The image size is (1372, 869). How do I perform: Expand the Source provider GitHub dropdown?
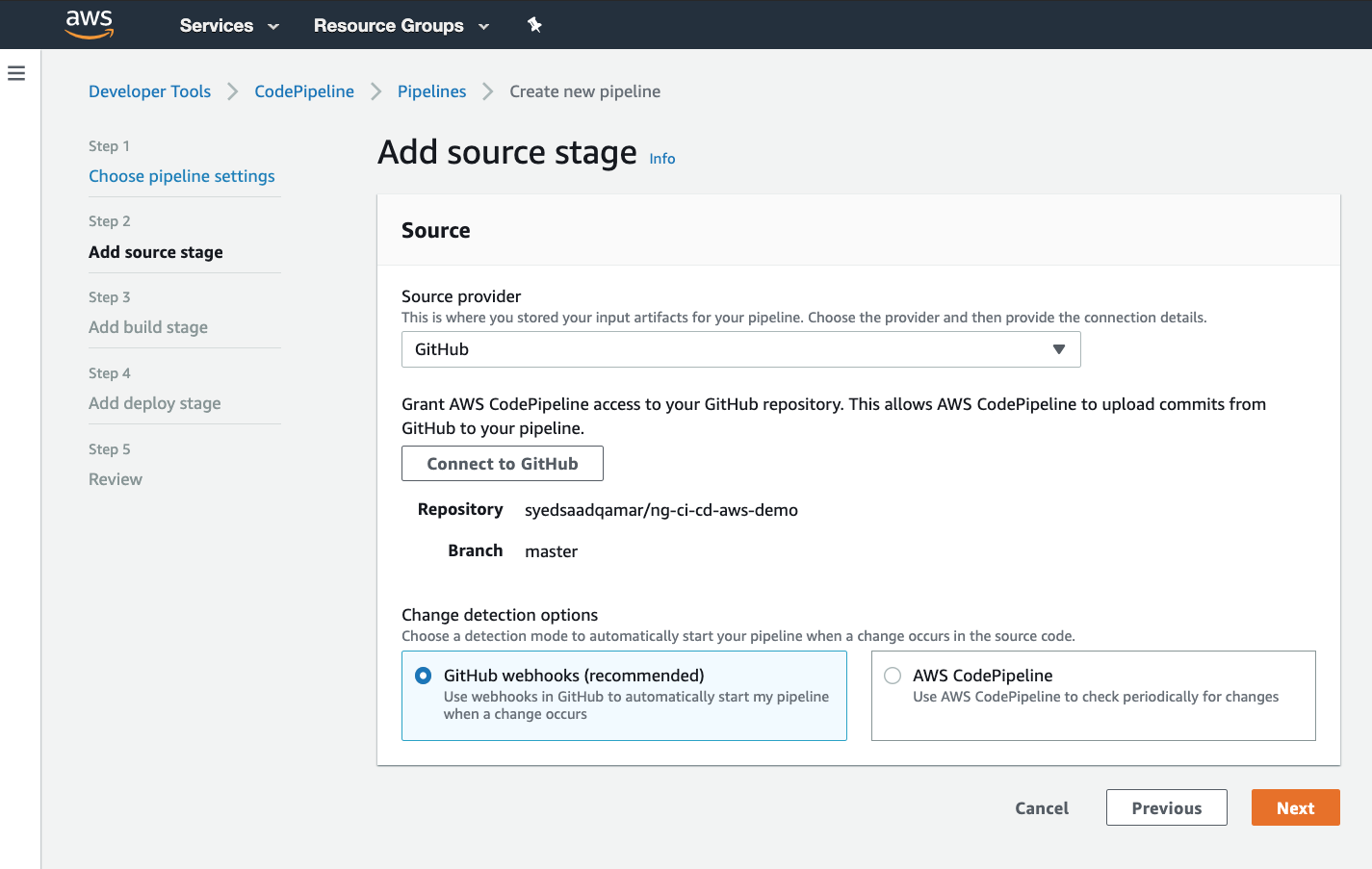(x=740, y=349)
